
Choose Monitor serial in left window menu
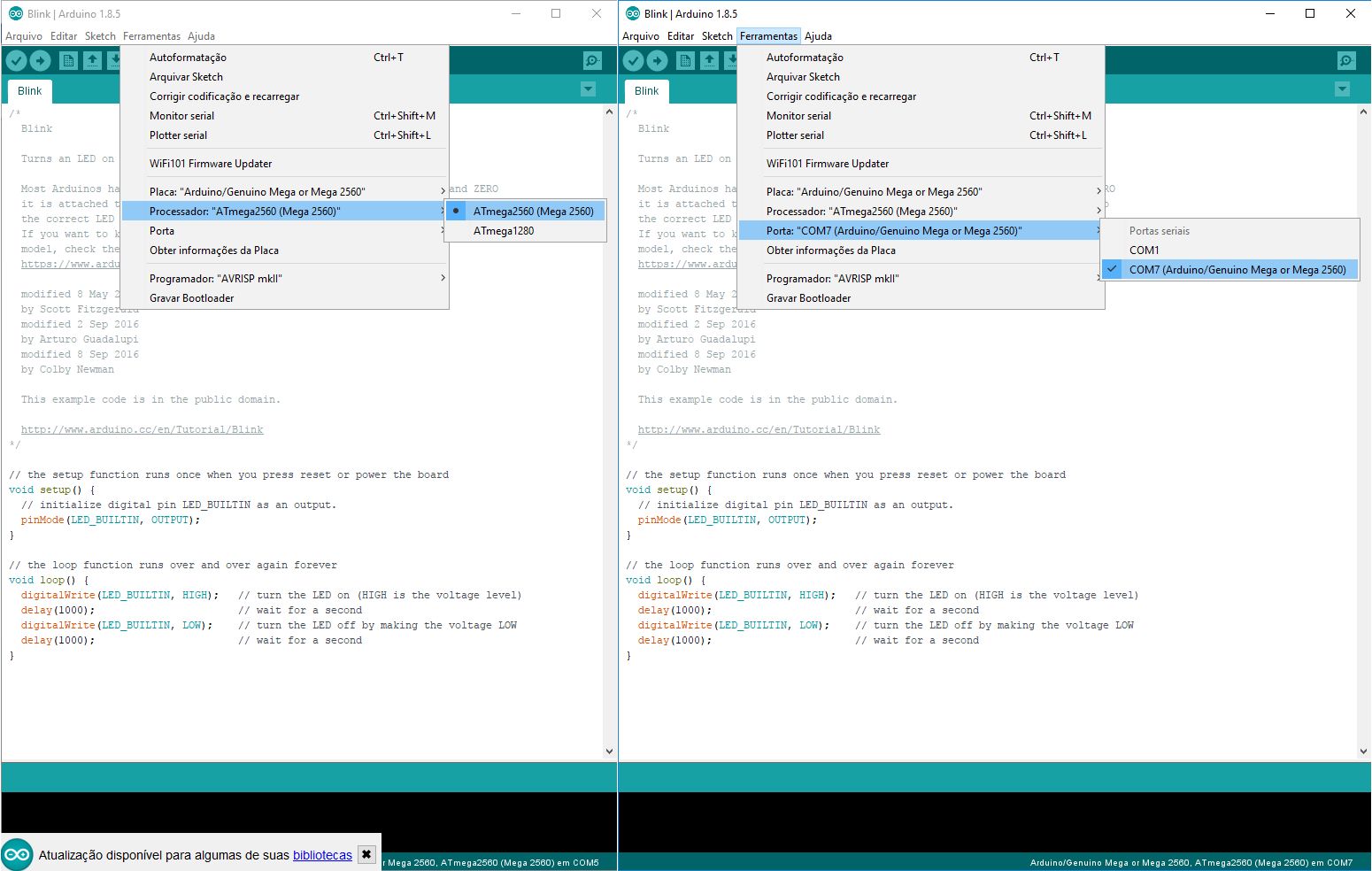click(x=285, y=116)
